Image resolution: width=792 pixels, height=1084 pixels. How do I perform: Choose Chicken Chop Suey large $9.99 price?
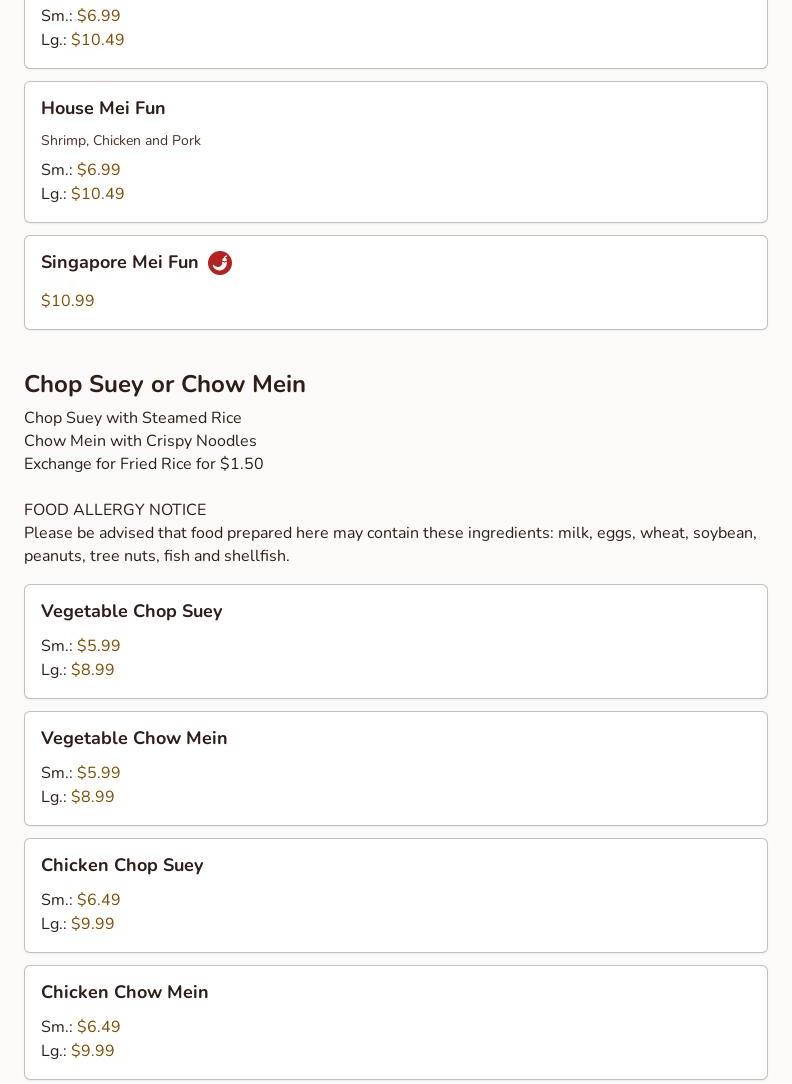tap(92, 924)
